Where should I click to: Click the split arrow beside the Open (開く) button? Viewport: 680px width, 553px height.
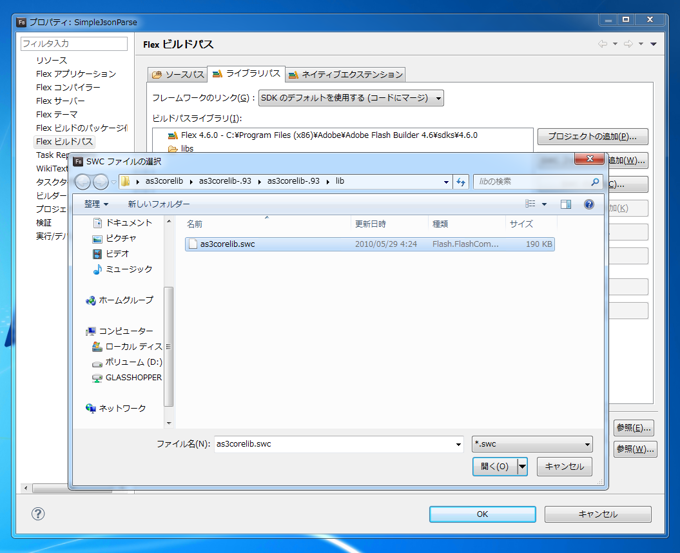point(523,467)
